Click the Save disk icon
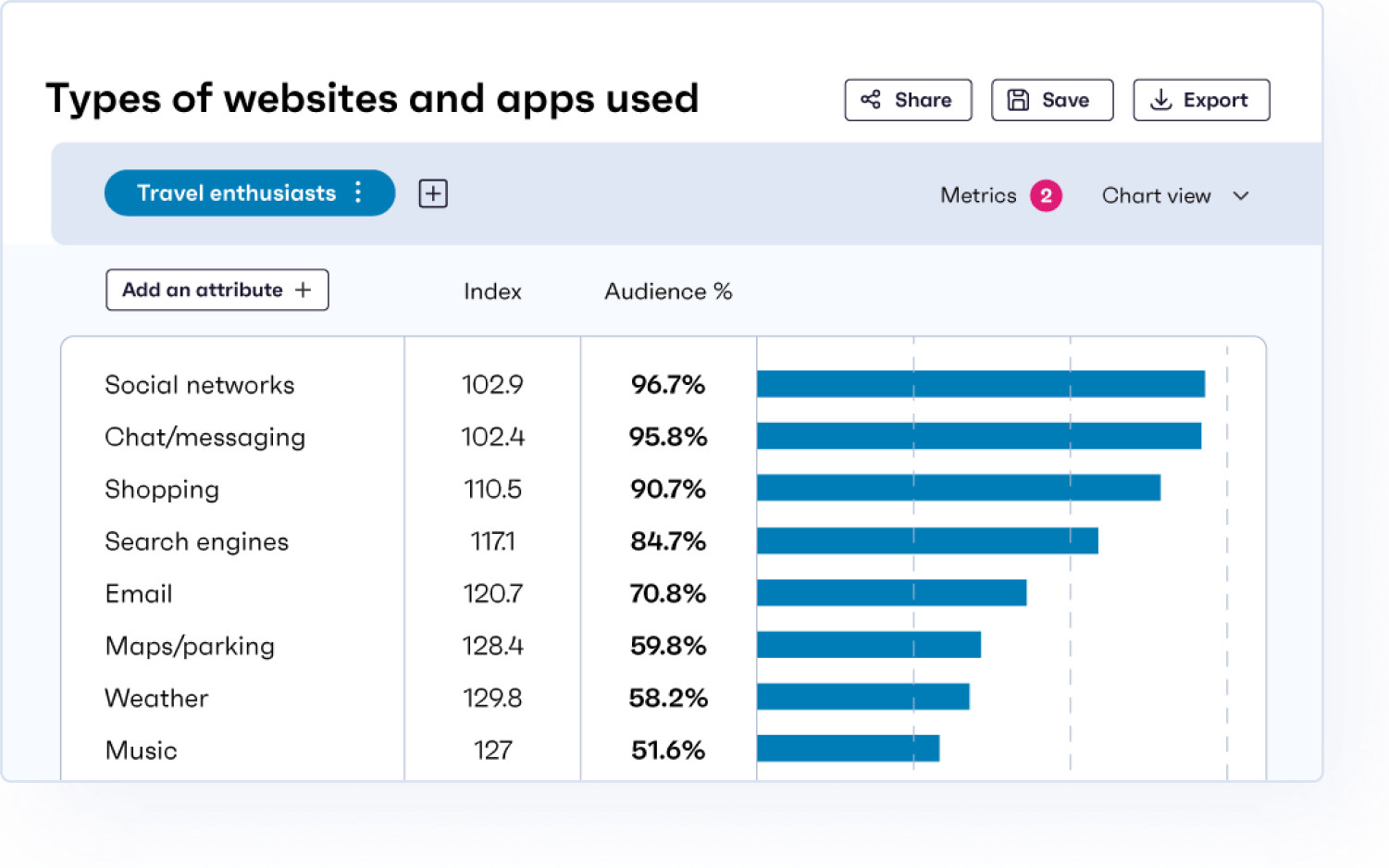 [x=1021, y=100]
